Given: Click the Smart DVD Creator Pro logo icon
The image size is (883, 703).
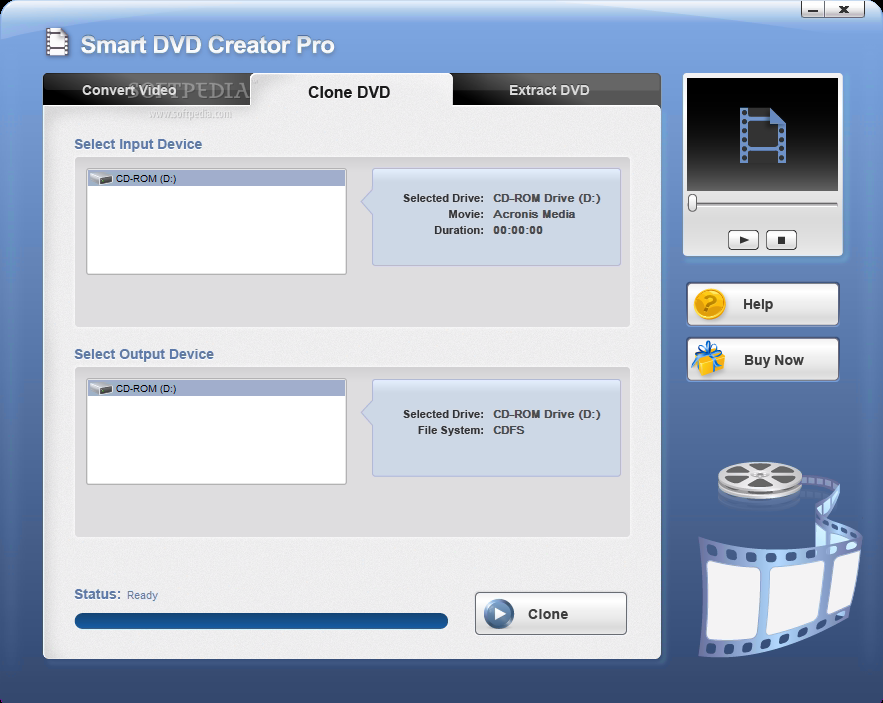Looking at the screenshot, I should click(57, 43).
